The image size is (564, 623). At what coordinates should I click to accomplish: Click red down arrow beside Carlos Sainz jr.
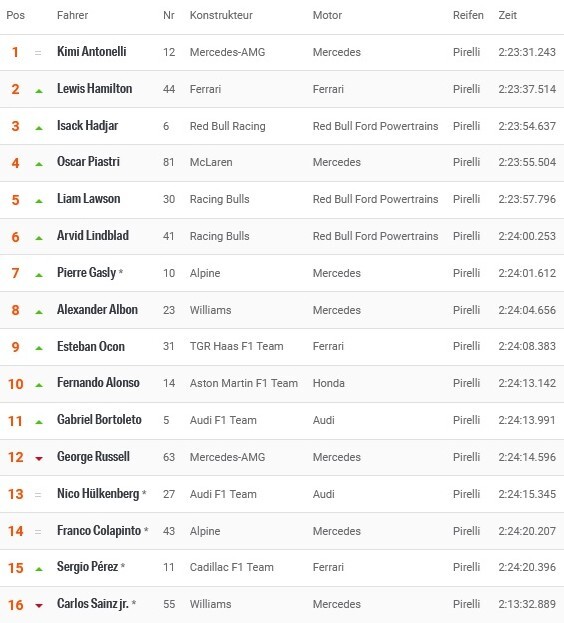coord(39,606)
